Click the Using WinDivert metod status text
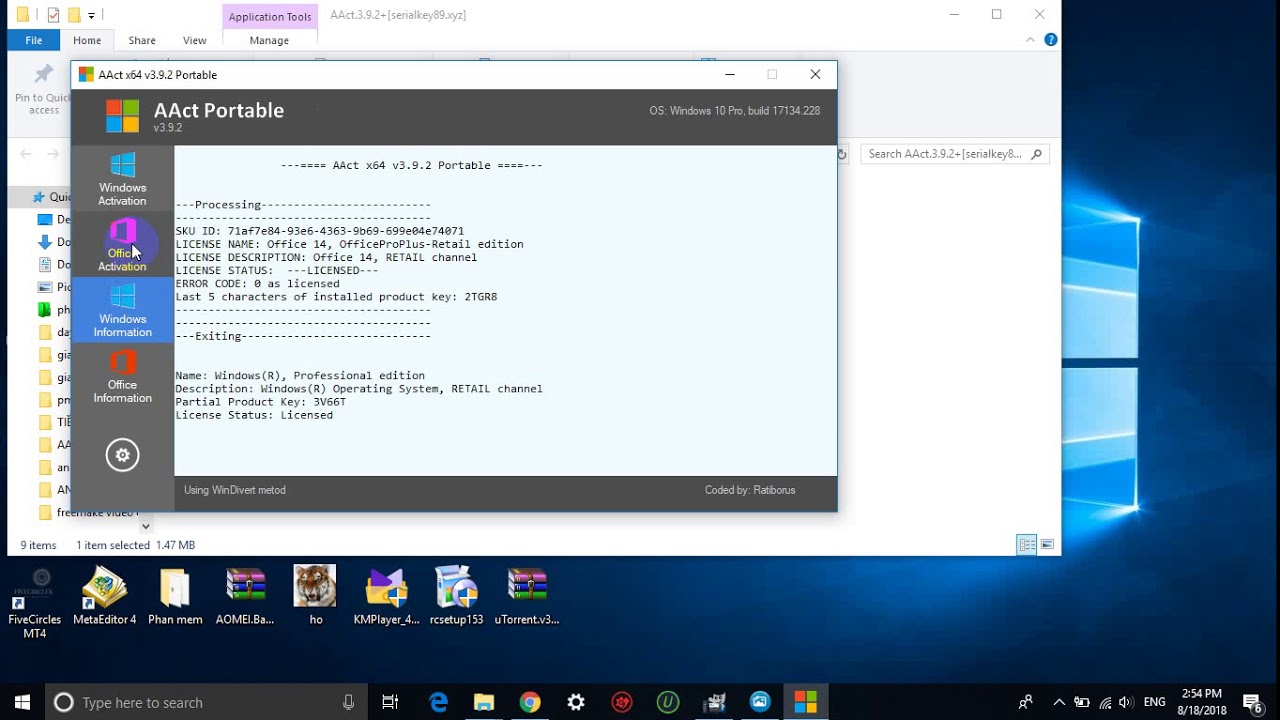Image resolution: width=1280 pixels, height=720 pixels. (235, 490)
